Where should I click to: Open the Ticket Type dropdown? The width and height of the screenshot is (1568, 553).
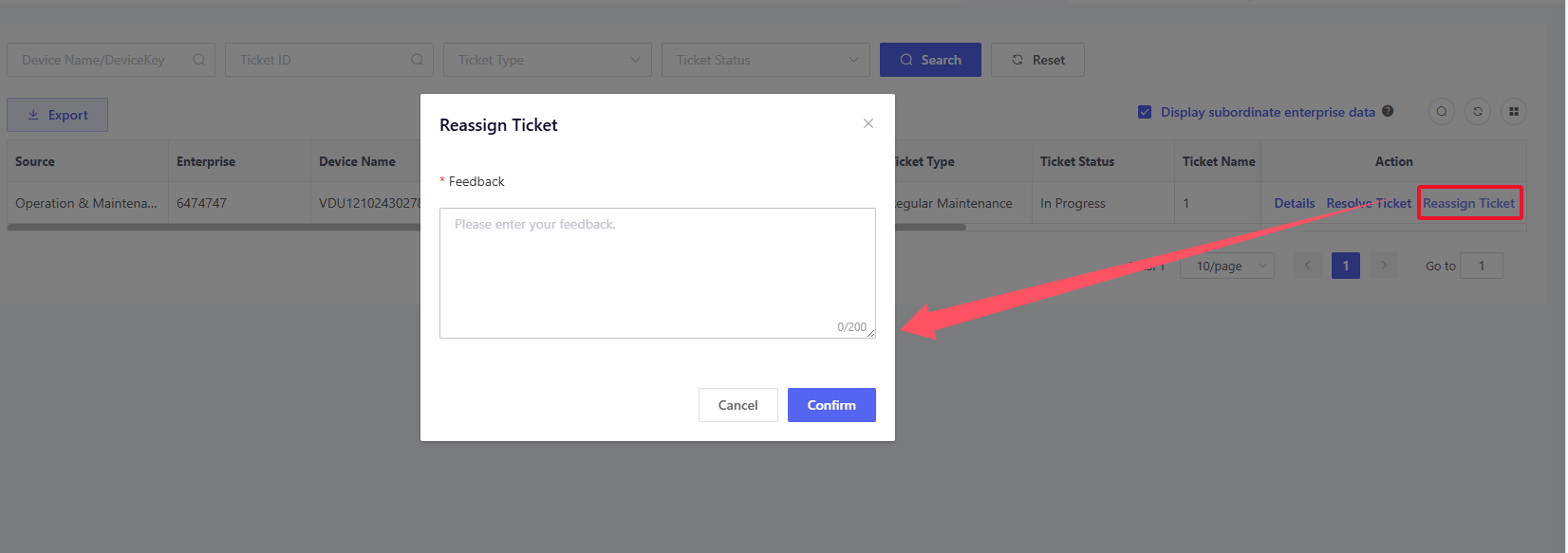click(547, 60)
